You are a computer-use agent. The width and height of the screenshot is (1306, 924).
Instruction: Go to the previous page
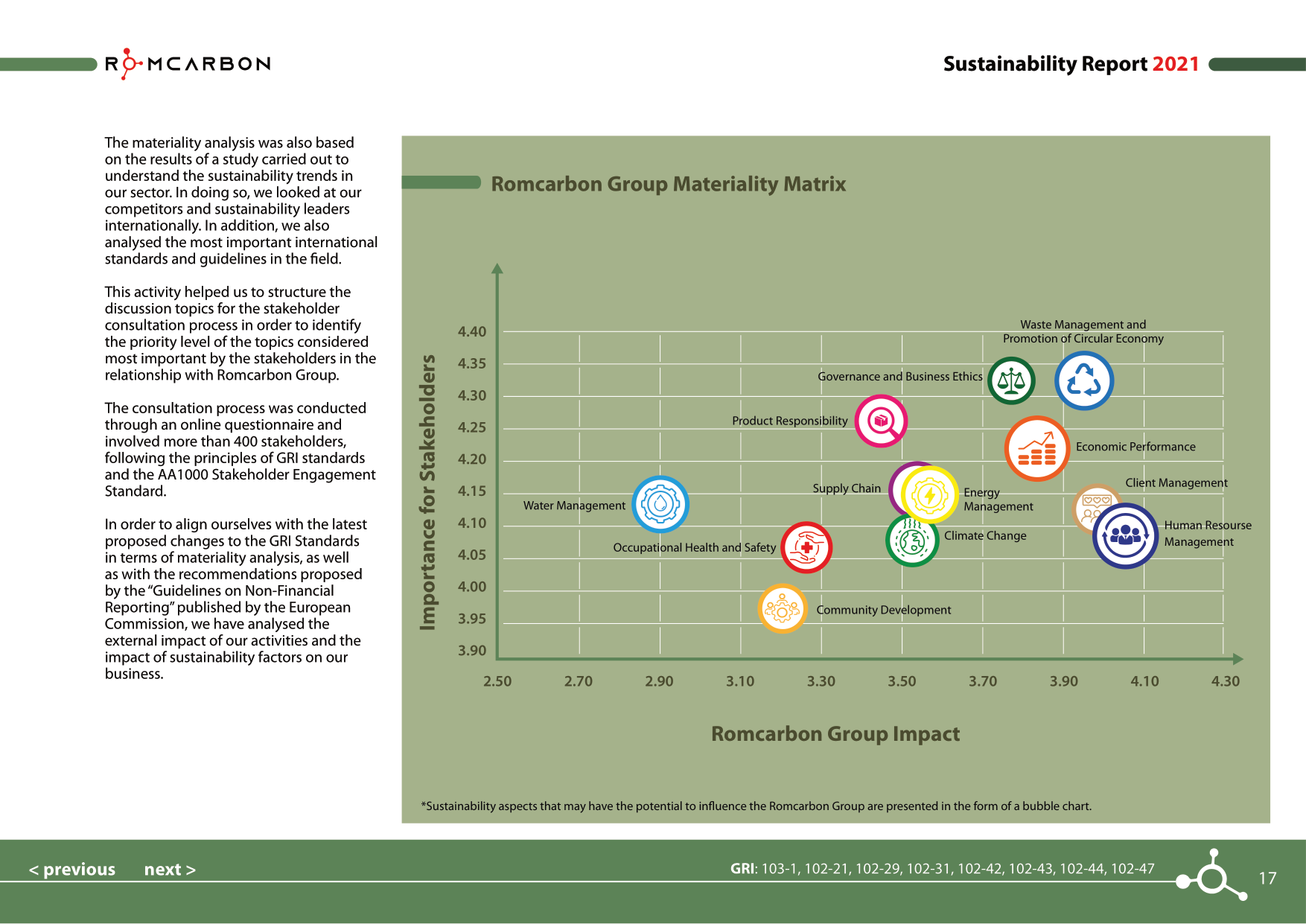71,870
